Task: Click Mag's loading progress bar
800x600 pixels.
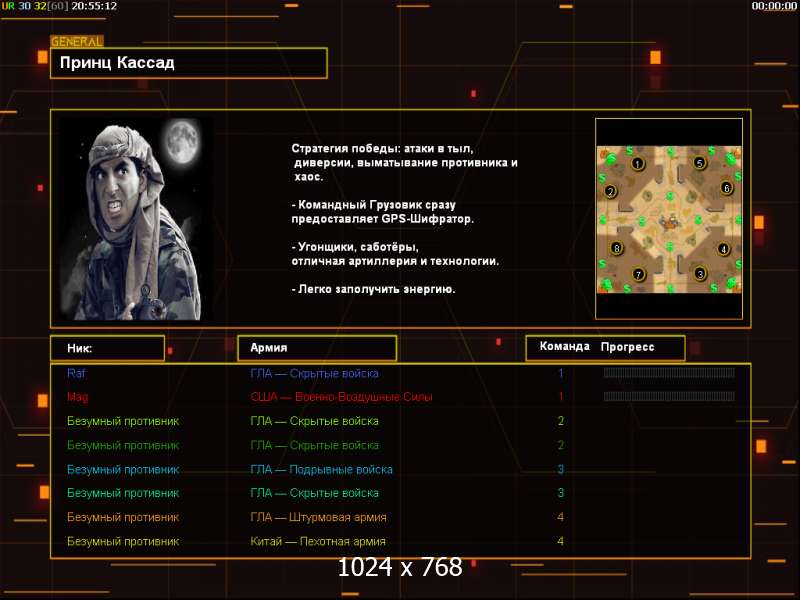Action: pos(669,396)
